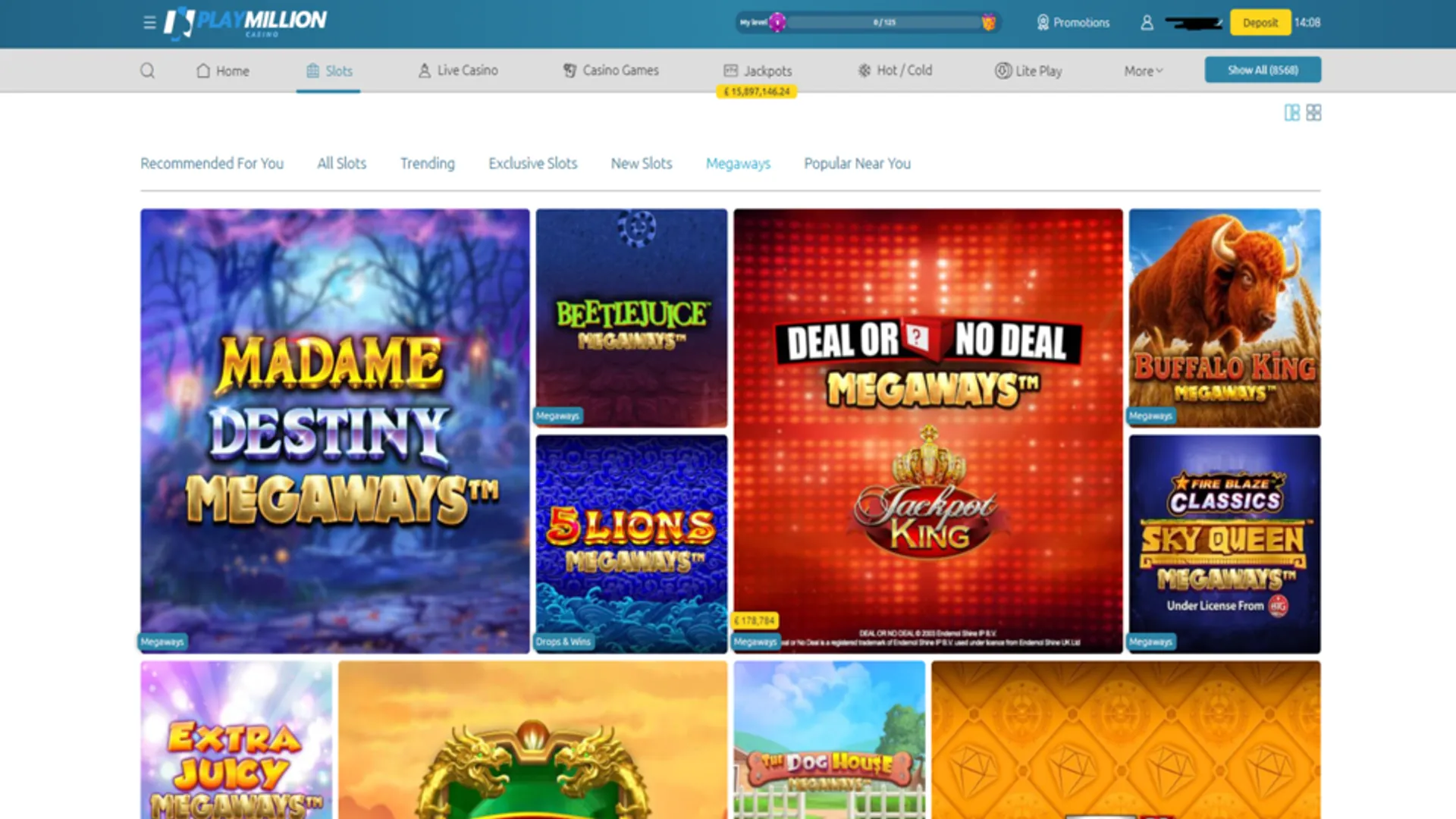Click the purple My level badge icon

click(x=777, y=22)
